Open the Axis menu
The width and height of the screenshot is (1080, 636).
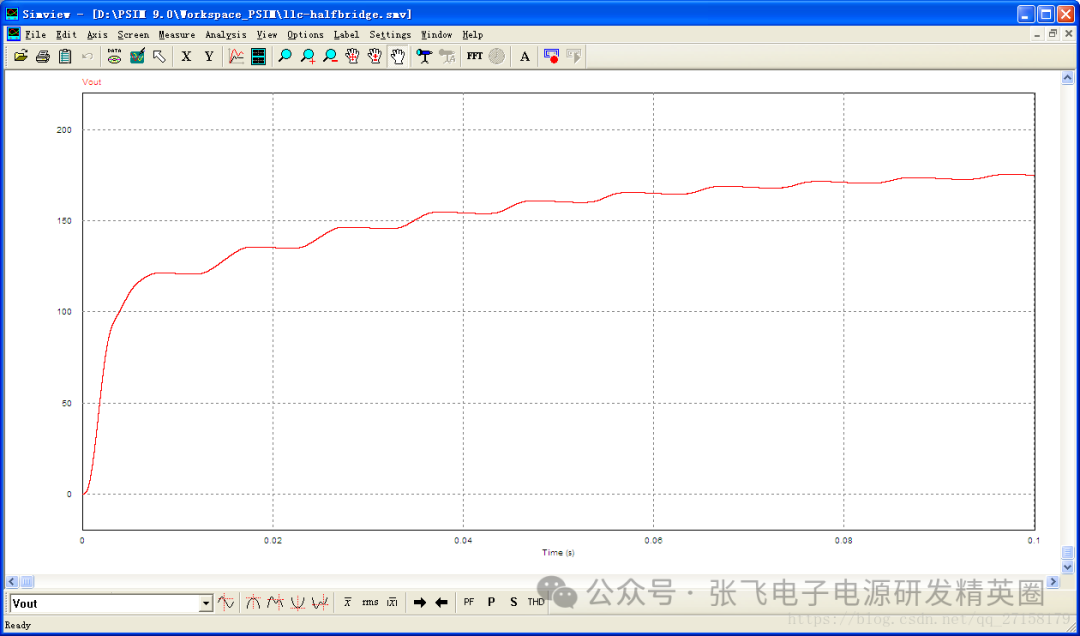[97, 34]
